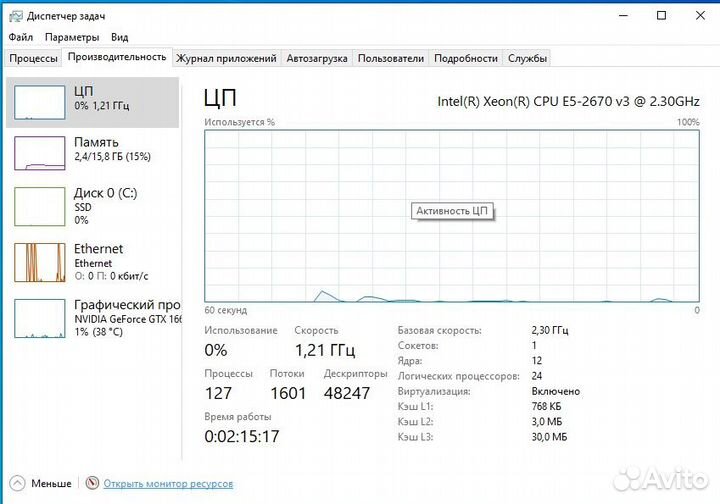Click the Виртуализация Включено value

tap(556, 392)
